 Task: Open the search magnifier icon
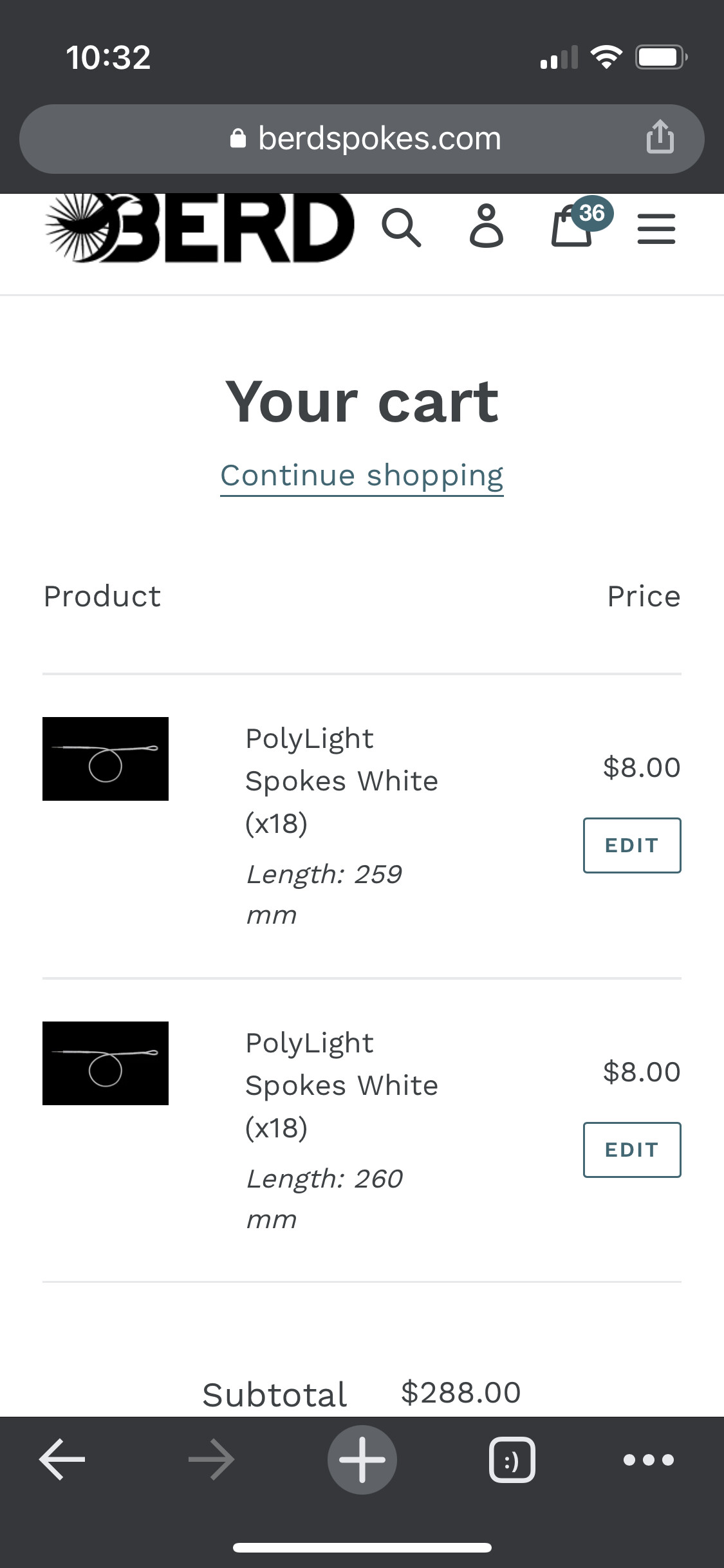coord(402,227)
